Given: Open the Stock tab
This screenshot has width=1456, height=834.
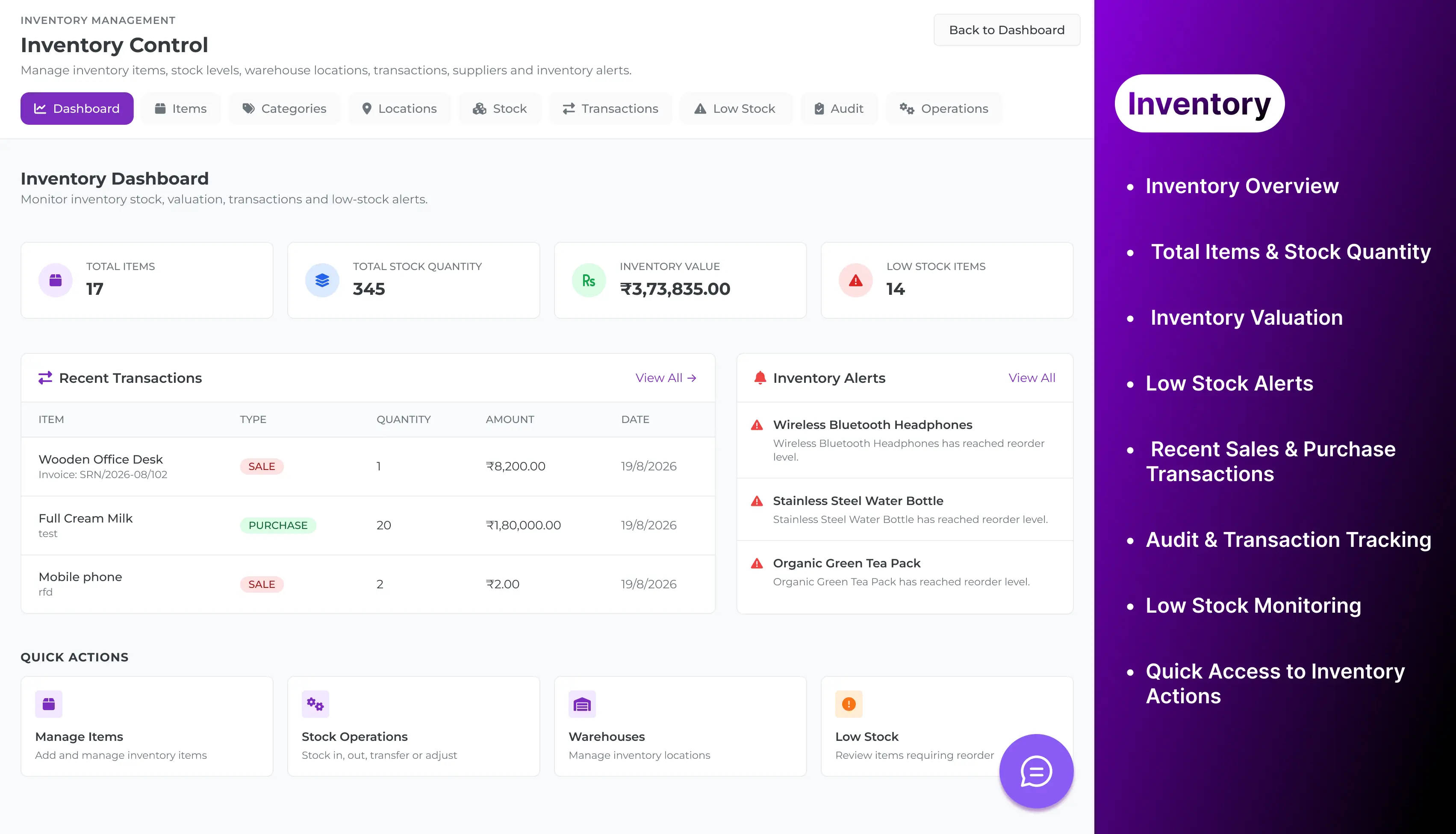Looking at the screenshot, I should [x=500, y=108].
